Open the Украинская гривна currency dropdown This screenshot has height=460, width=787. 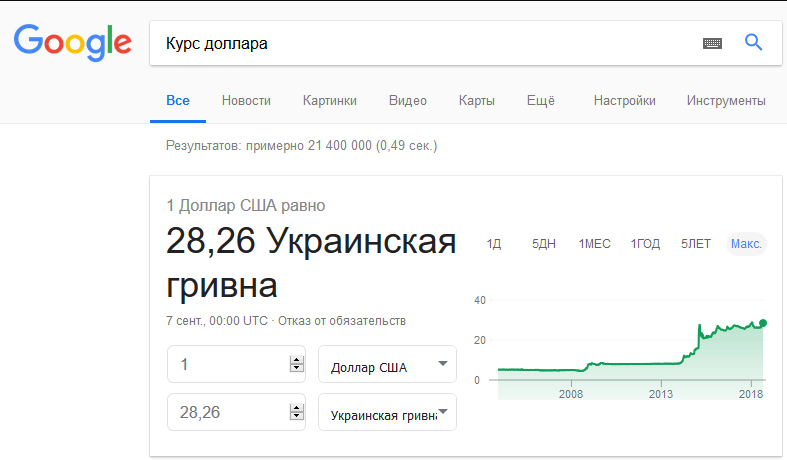387,412
